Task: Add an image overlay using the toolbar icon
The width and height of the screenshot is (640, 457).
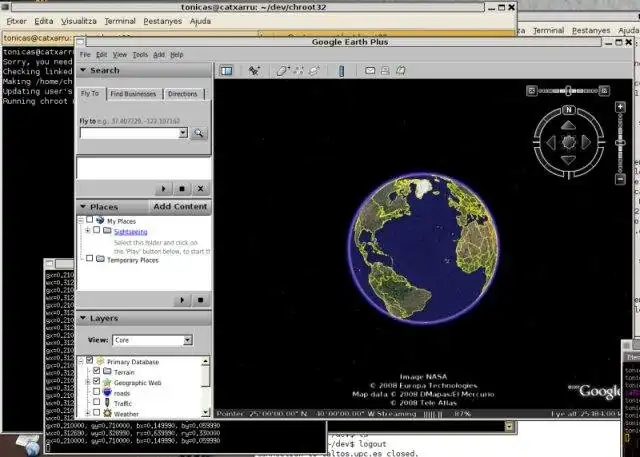Action: pyautogui.click(x=313, y=71)
